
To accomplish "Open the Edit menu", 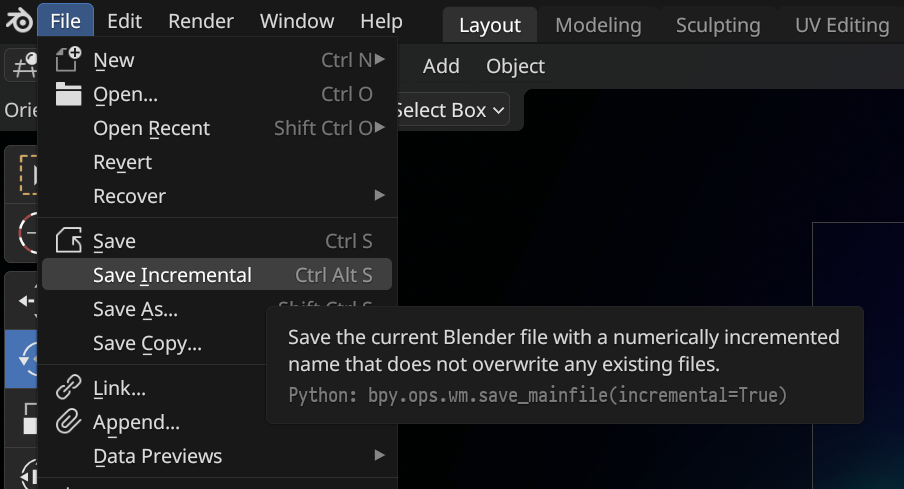I will pos(124,21).
